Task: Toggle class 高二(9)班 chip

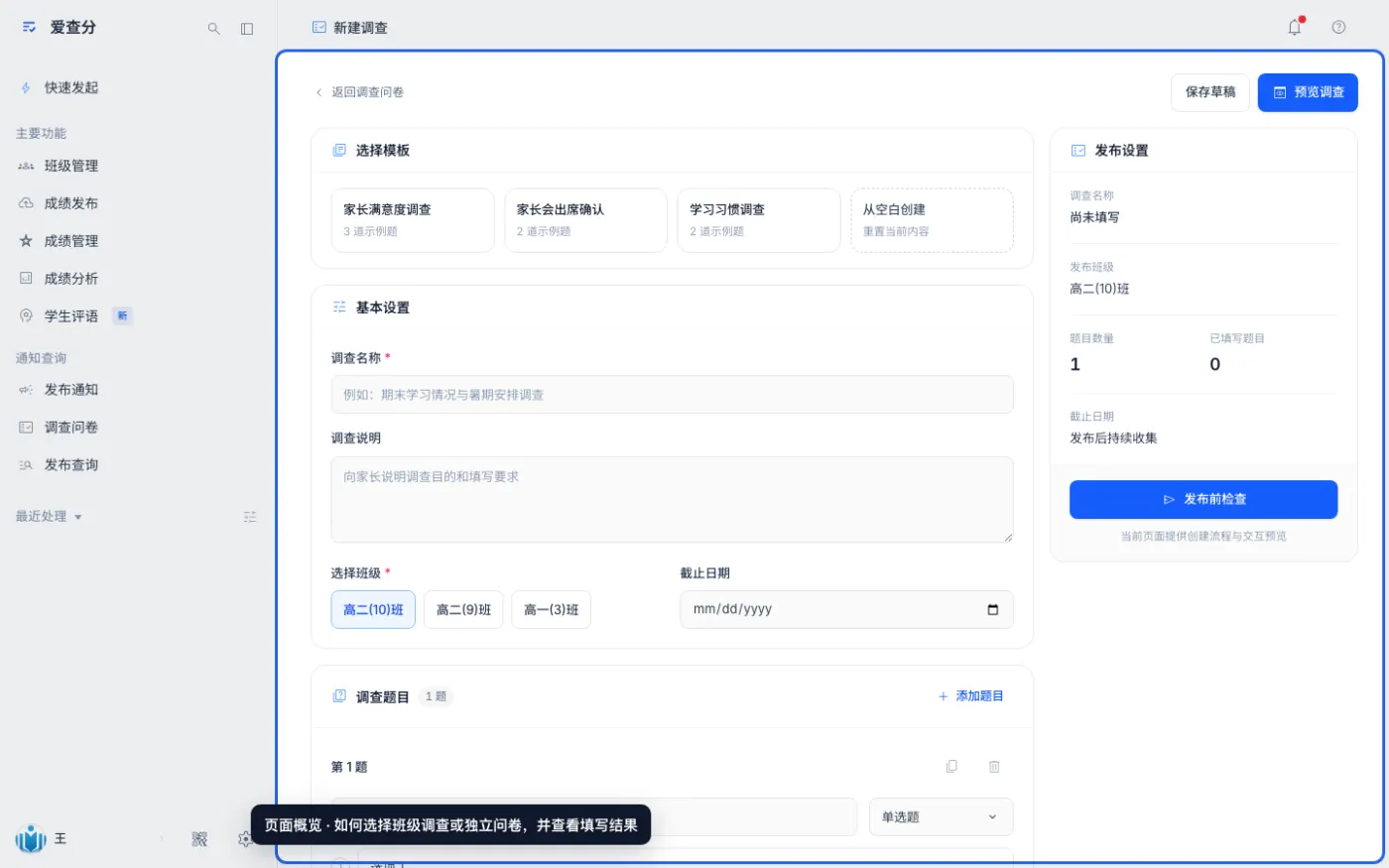Action: pos(463,610)
